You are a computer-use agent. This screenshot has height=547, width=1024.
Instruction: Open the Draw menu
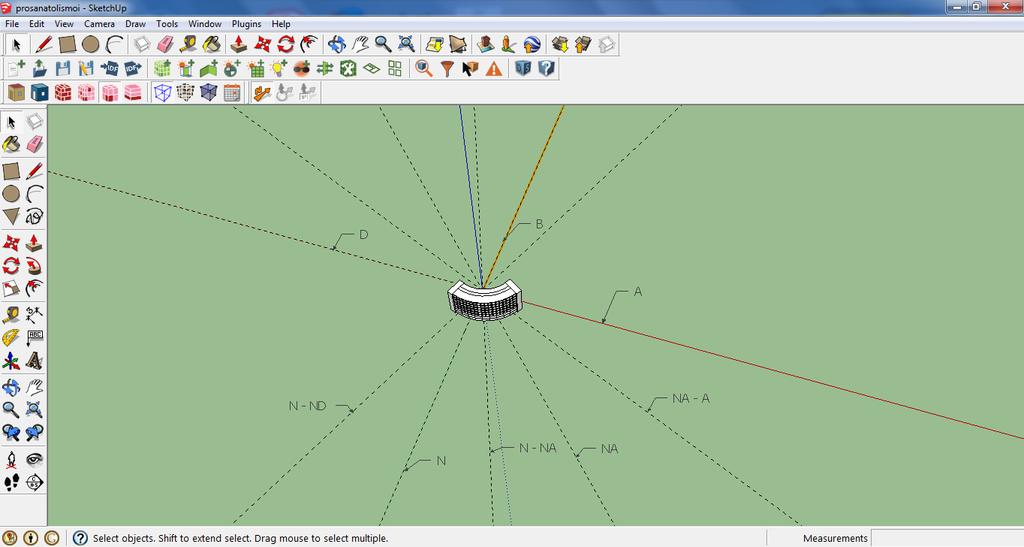click(x=135, y=23)
